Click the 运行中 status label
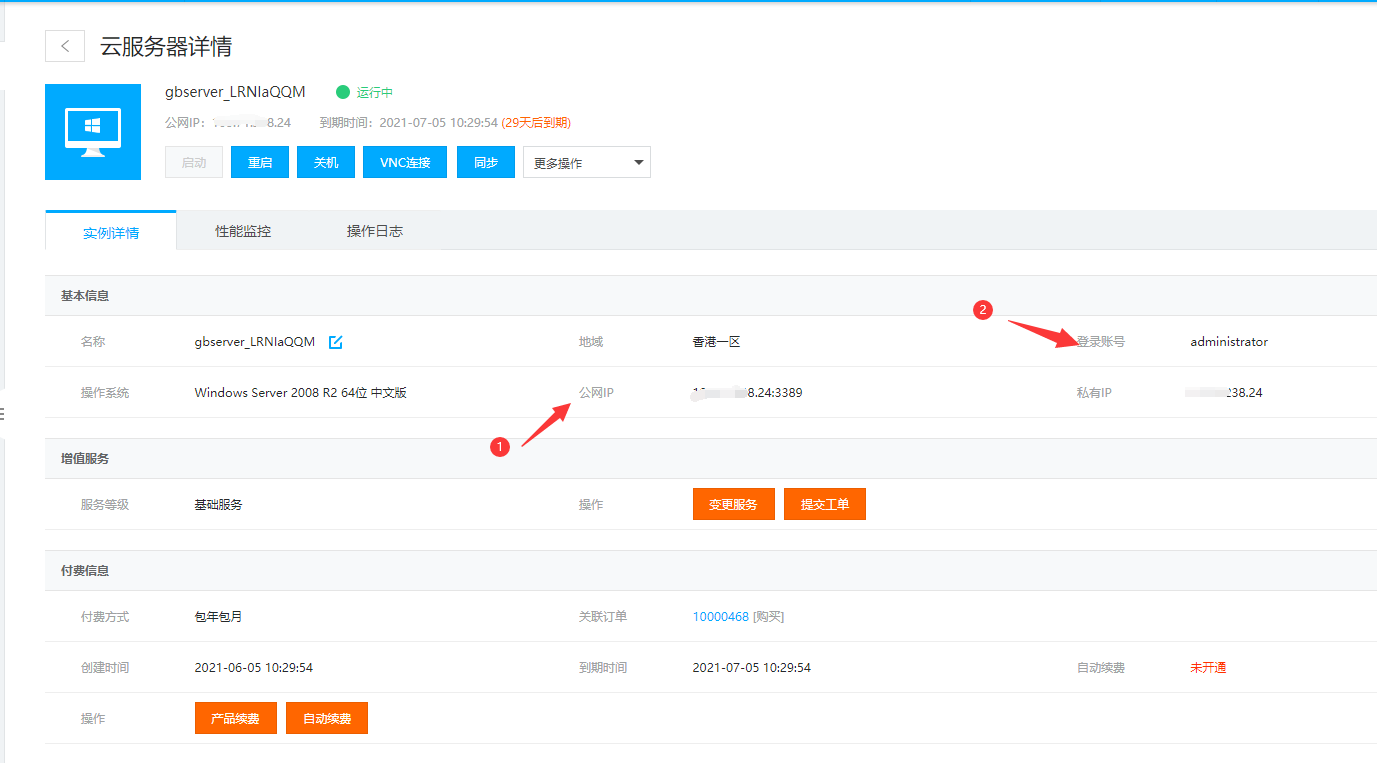 375,92
